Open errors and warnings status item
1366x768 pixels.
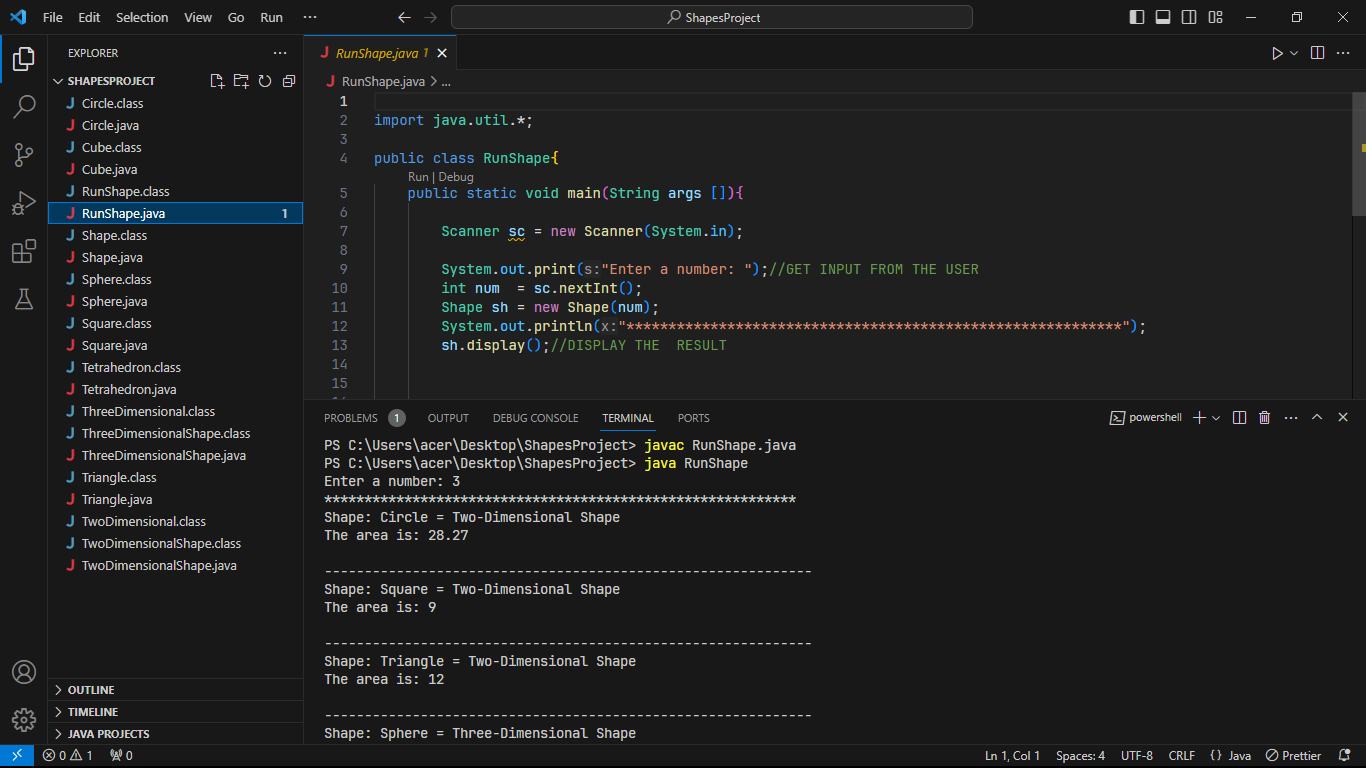(68, 756)
